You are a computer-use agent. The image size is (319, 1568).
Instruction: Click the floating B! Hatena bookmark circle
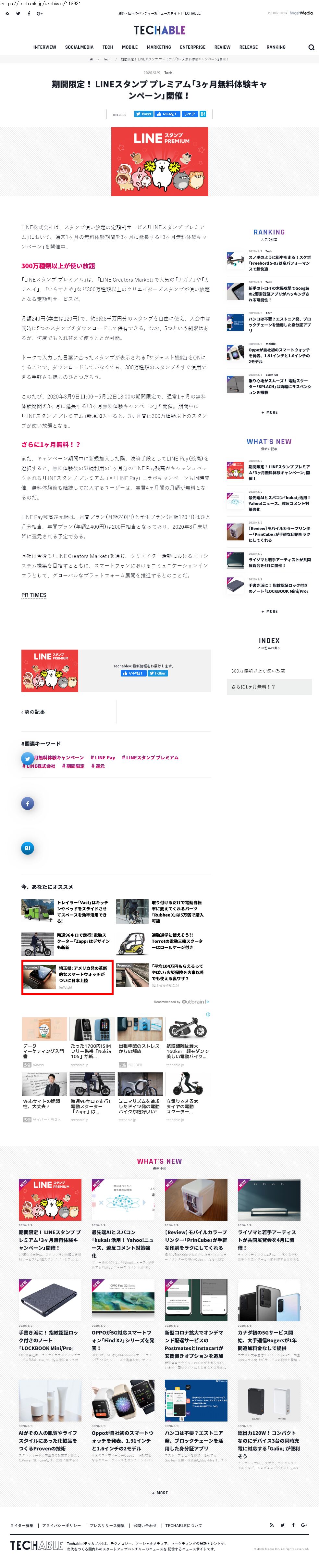click(27, 848)
